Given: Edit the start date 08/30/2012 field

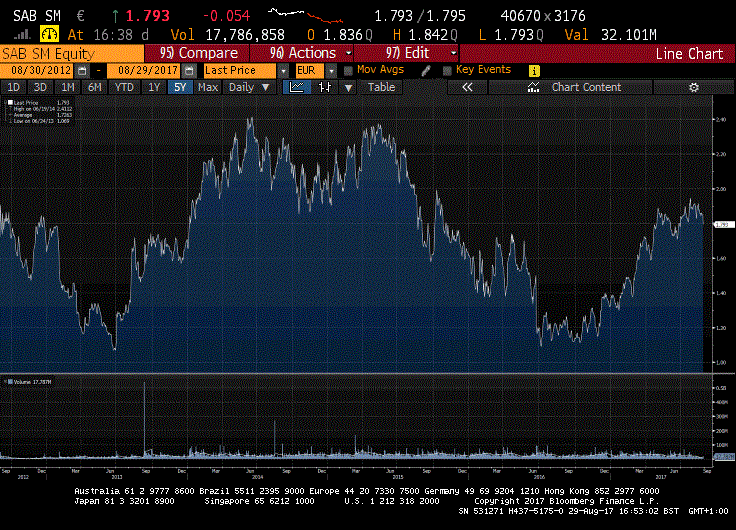Looking at the screenshot, I should tap(37, 71).
